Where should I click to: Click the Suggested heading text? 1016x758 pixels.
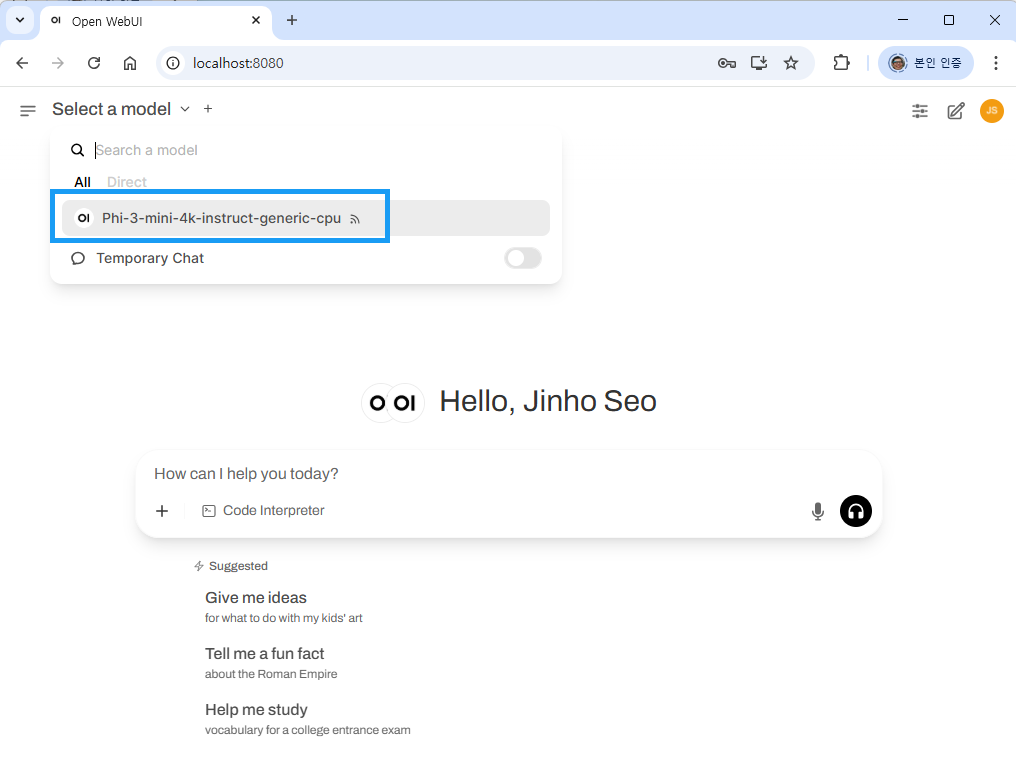pos(238,566)
